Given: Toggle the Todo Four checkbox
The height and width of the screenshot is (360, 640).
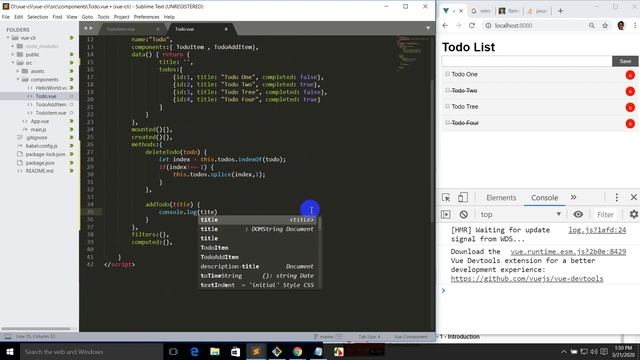Looking at the screenshot, I should [447, 122].
